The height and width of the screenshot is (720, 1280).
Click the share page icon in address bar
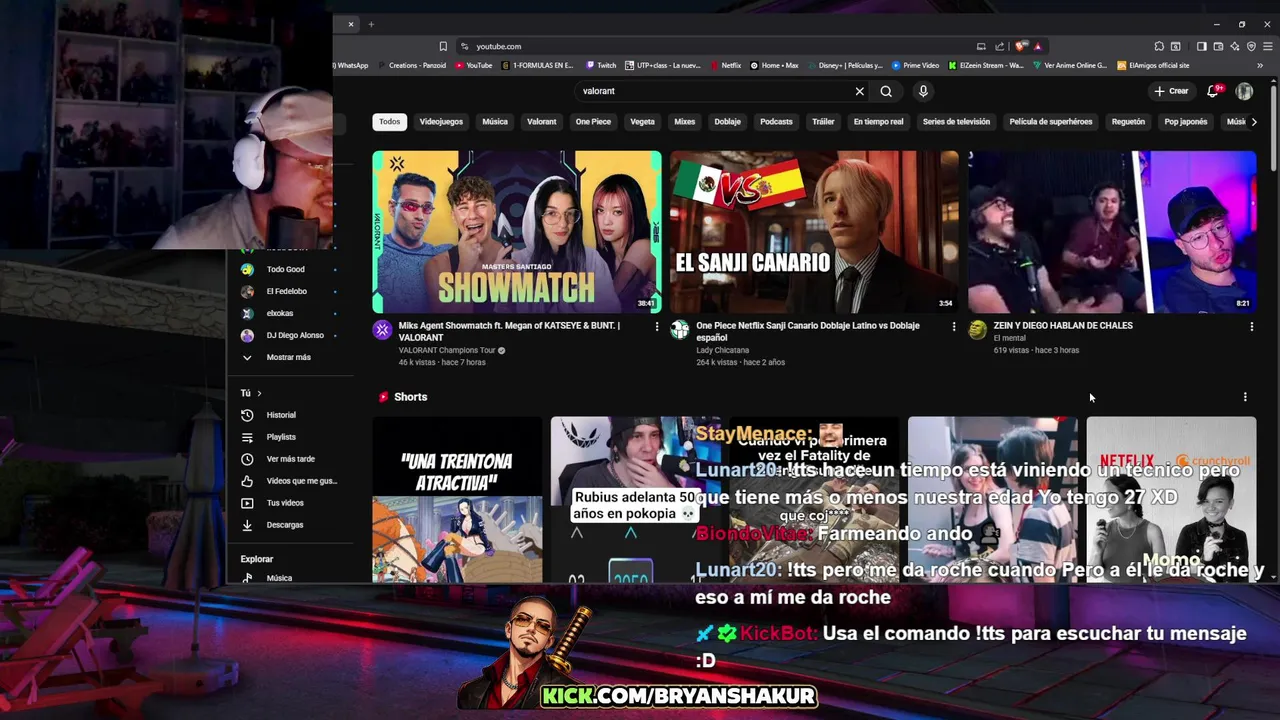[999, 46]
